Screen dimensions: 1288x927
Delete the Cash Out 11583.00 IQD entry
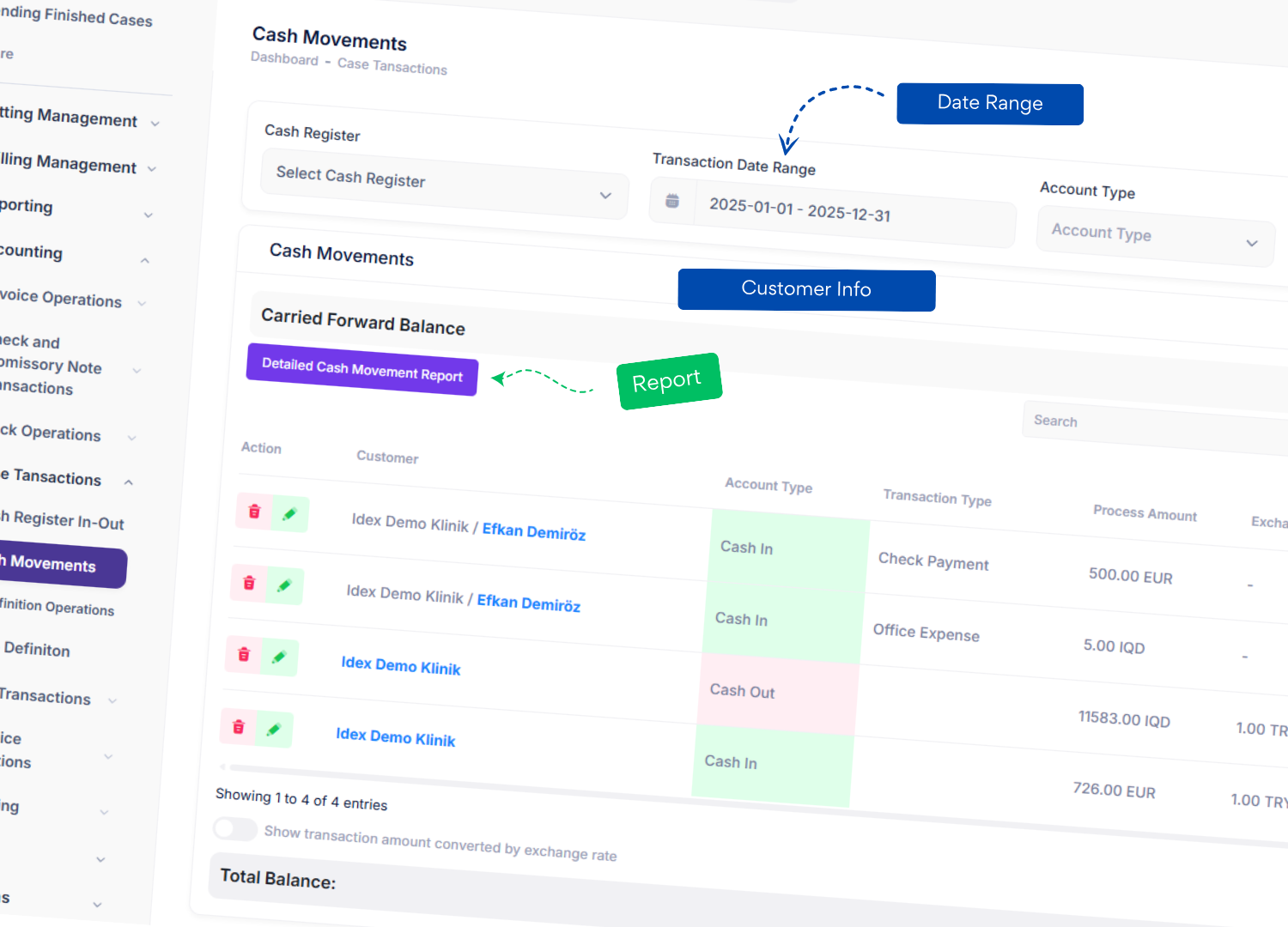244,655
